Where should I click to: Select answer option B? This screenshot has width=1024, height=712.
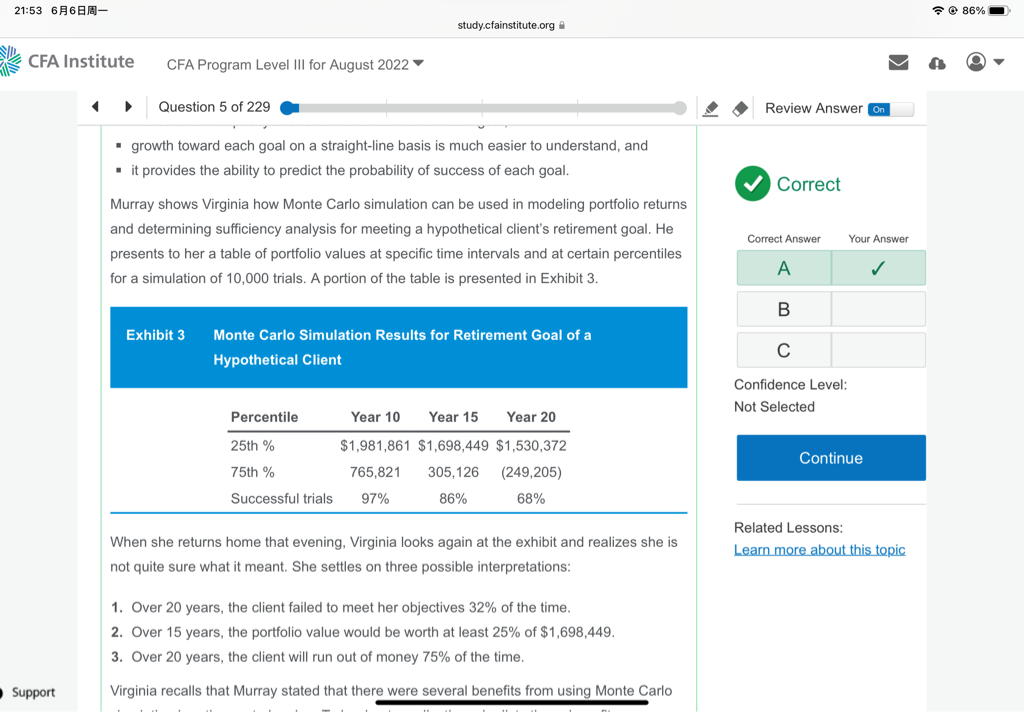784,309
